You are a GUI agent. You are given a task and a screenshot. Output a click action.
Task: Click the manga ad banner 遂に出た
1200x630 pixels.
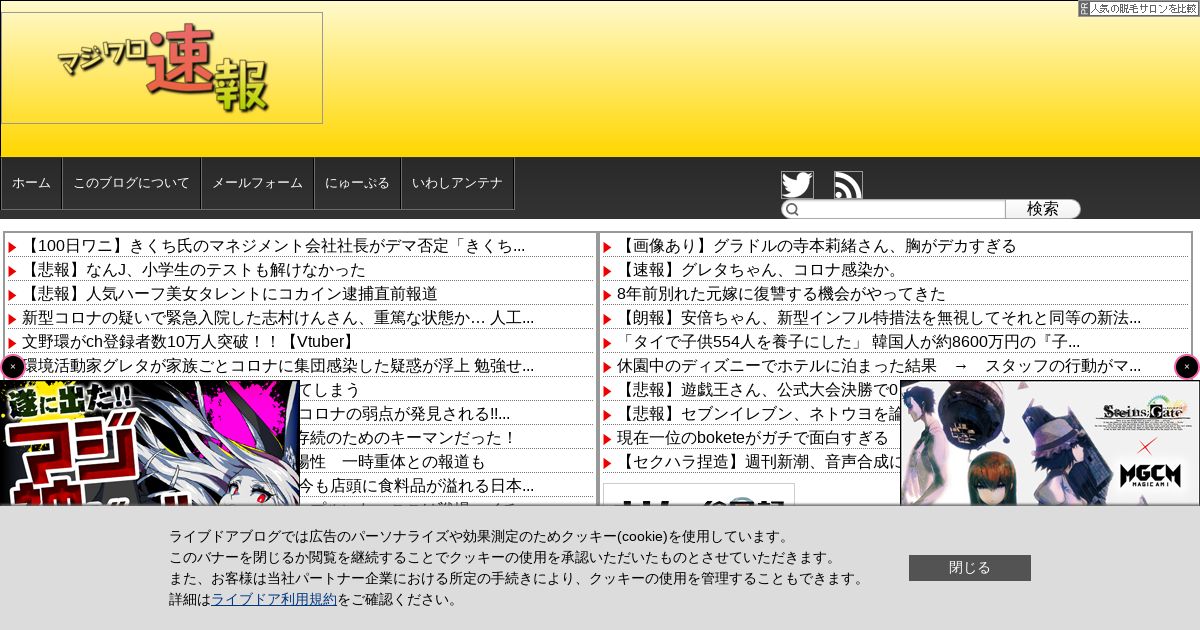pyautogui.click(x=149, y=443)
